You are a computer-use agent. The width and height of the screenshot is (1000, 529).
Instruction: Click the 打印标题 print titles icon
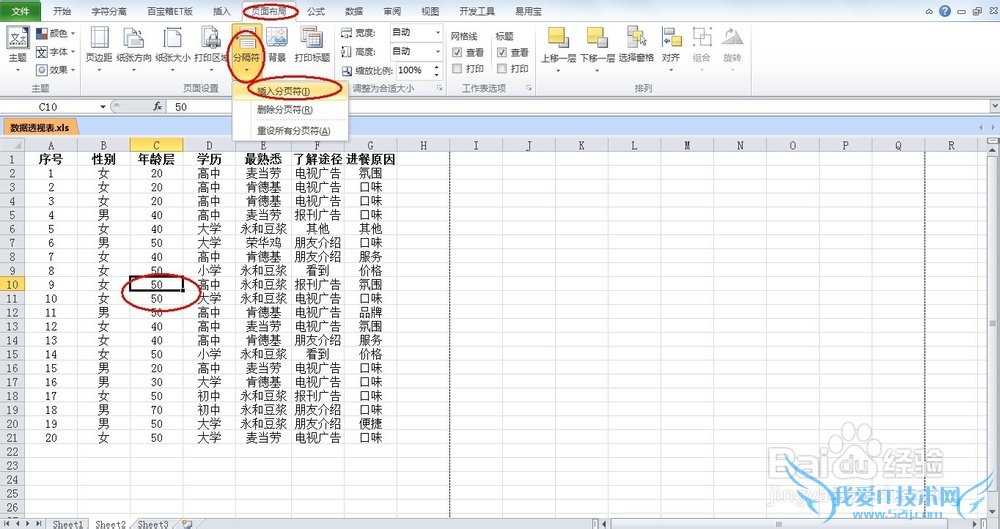312,38
